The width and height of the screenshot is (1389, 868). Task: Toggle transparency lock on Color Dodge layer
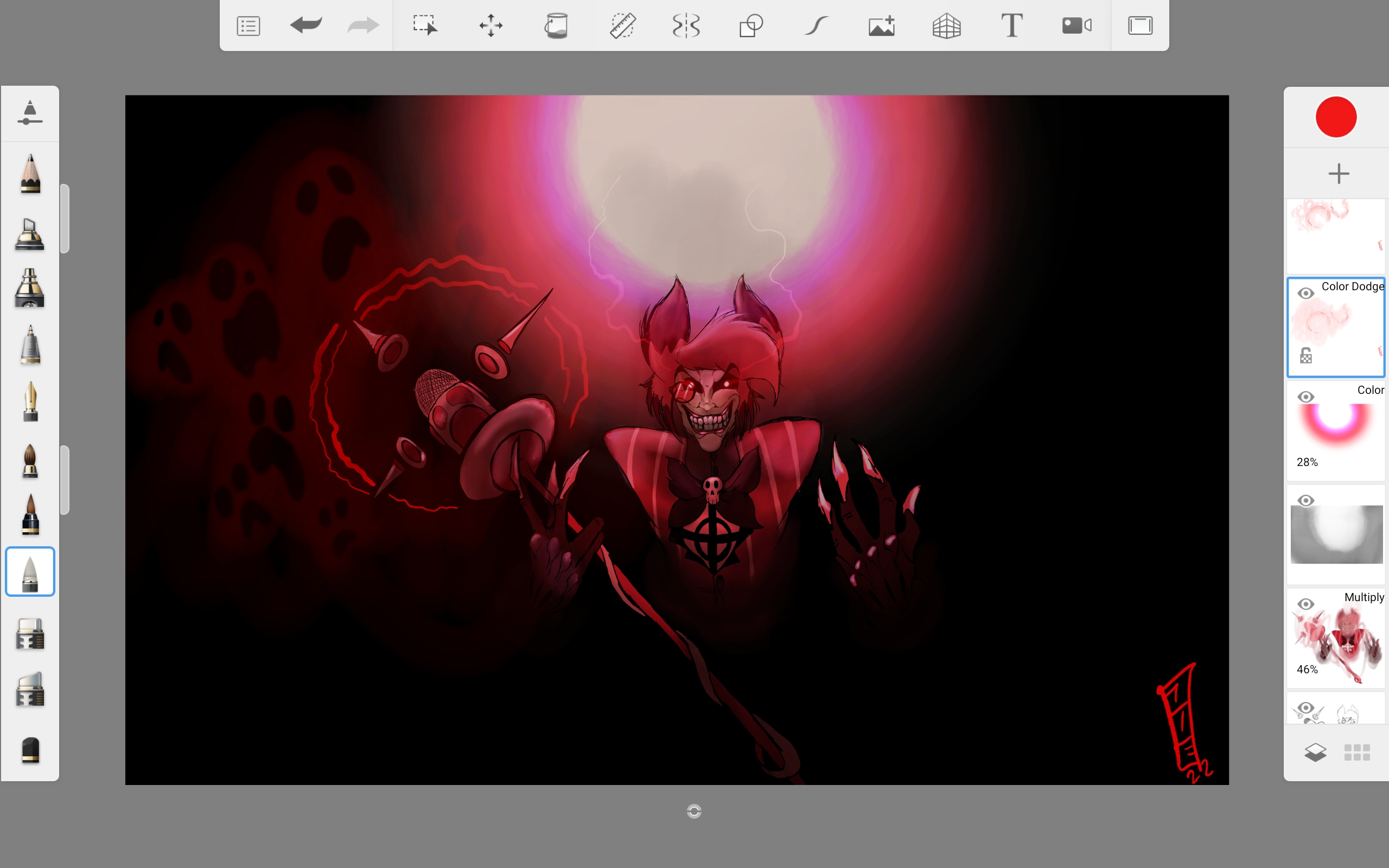1306,356
